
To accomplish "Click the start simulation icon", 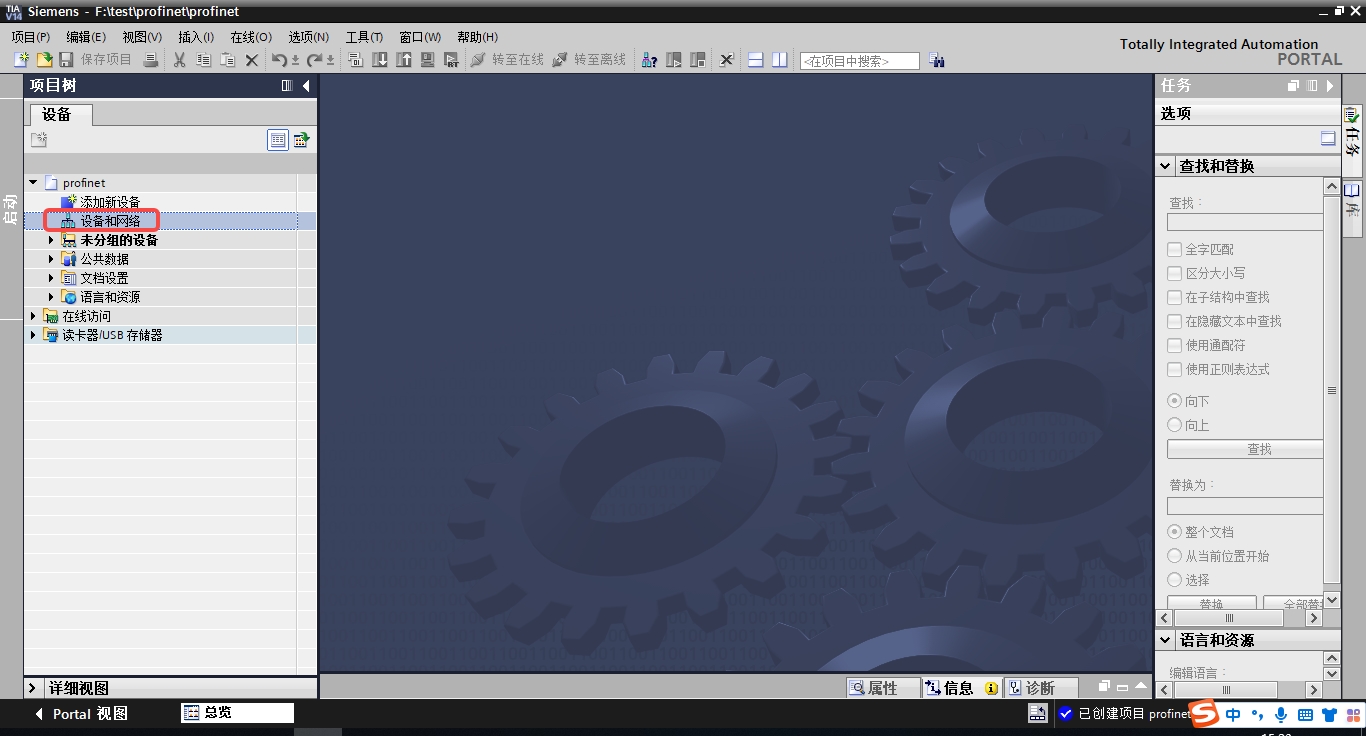I will point(428,60).
